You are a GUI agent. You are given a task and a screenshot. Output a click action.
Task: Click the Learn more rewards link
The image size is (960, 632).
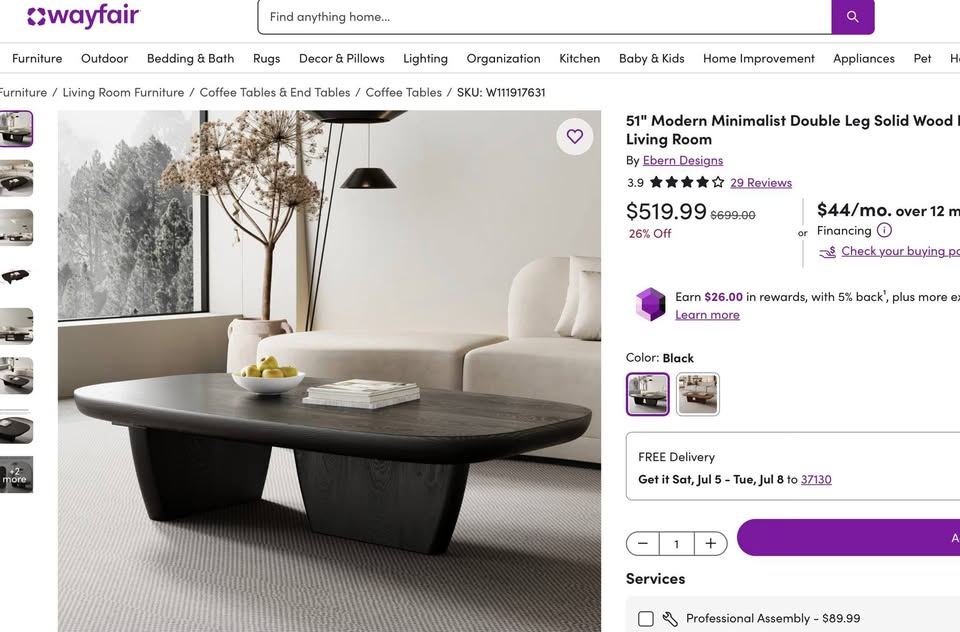707,315
